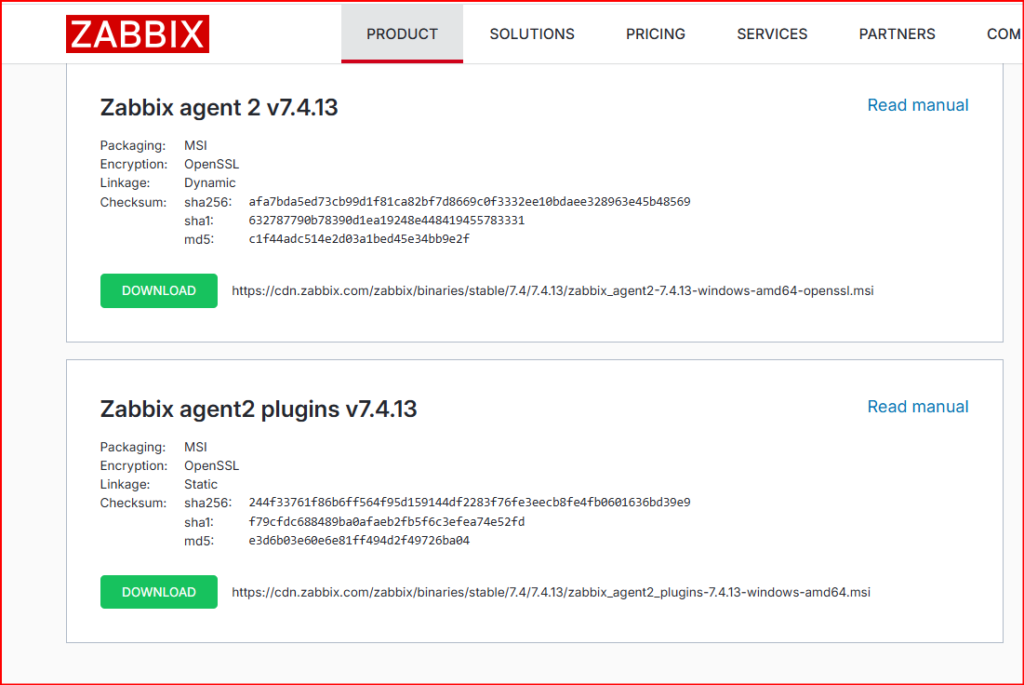Select sha256 checksum starting afa7bda5
Image resolution: width=1024 pixels, height=685 pixels.
click(469, 202)
